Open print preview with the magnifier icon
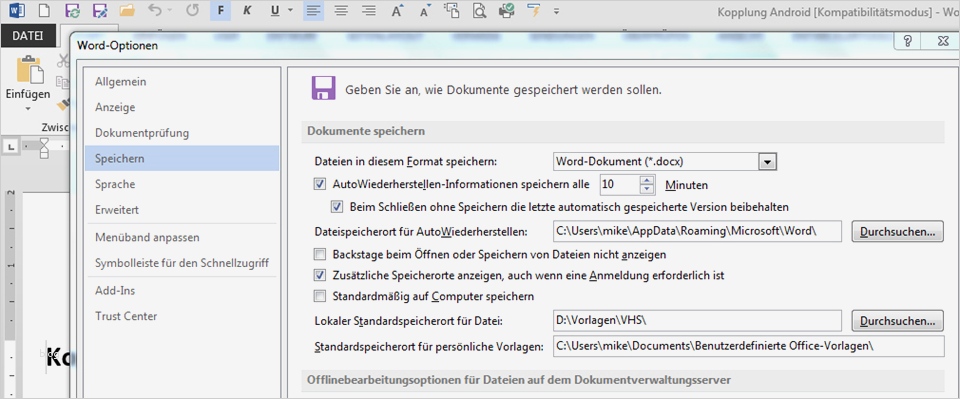This screenshot has width=960, height=399. [x=479, y=10]
